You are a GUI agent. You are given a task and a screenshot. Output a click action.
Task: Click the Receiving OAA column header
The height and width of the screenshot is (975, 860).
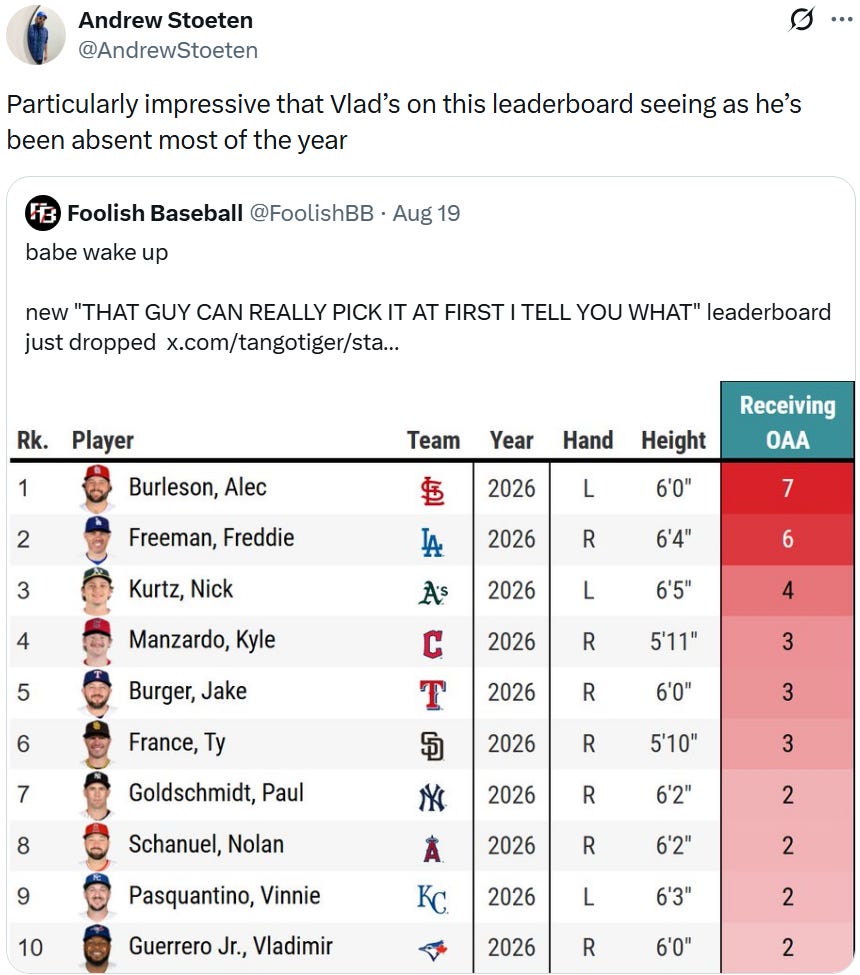click(787, 422)
